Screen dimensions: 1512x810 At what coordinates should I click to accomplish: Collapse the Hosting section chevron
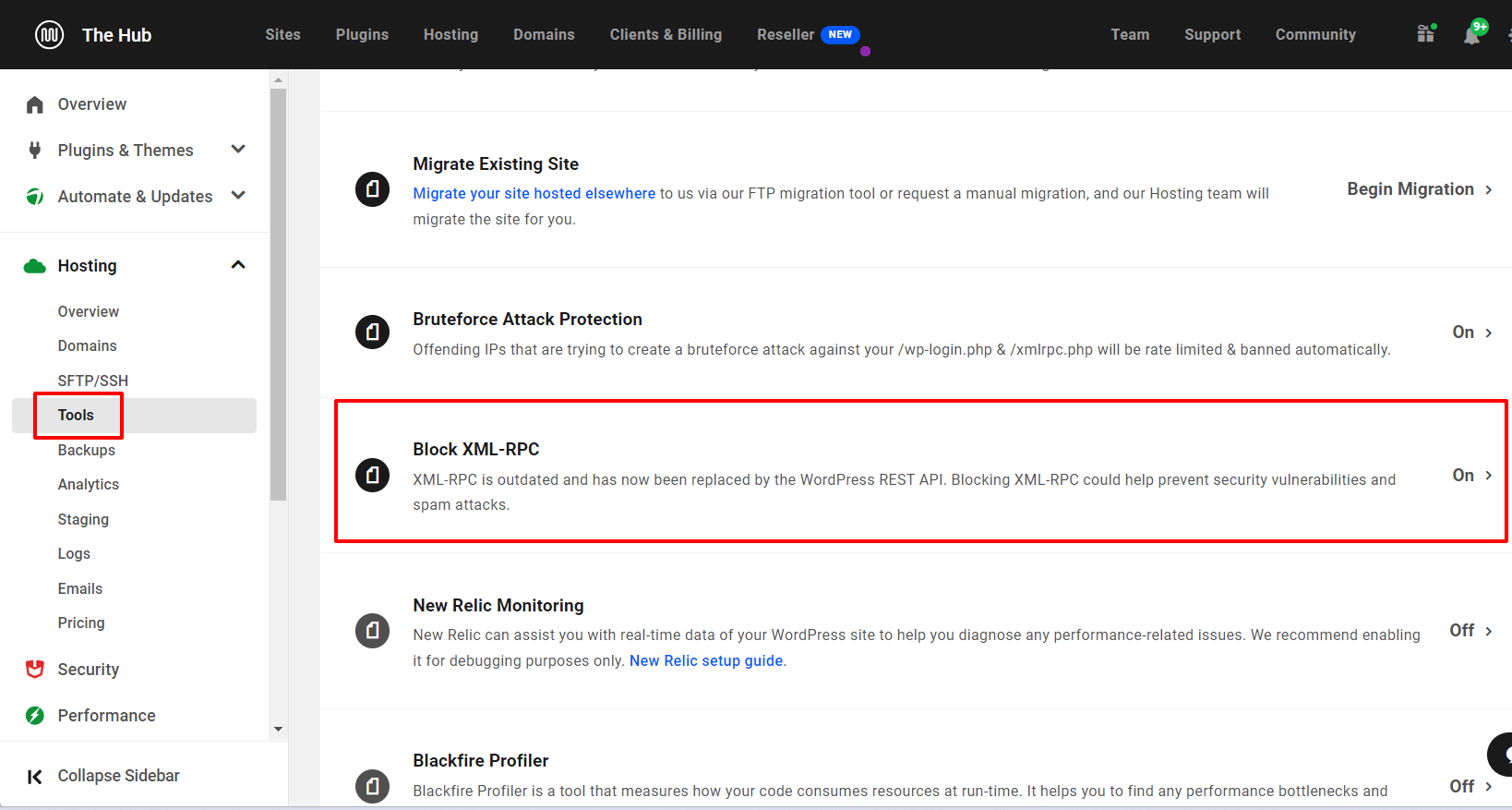point(238,265)
